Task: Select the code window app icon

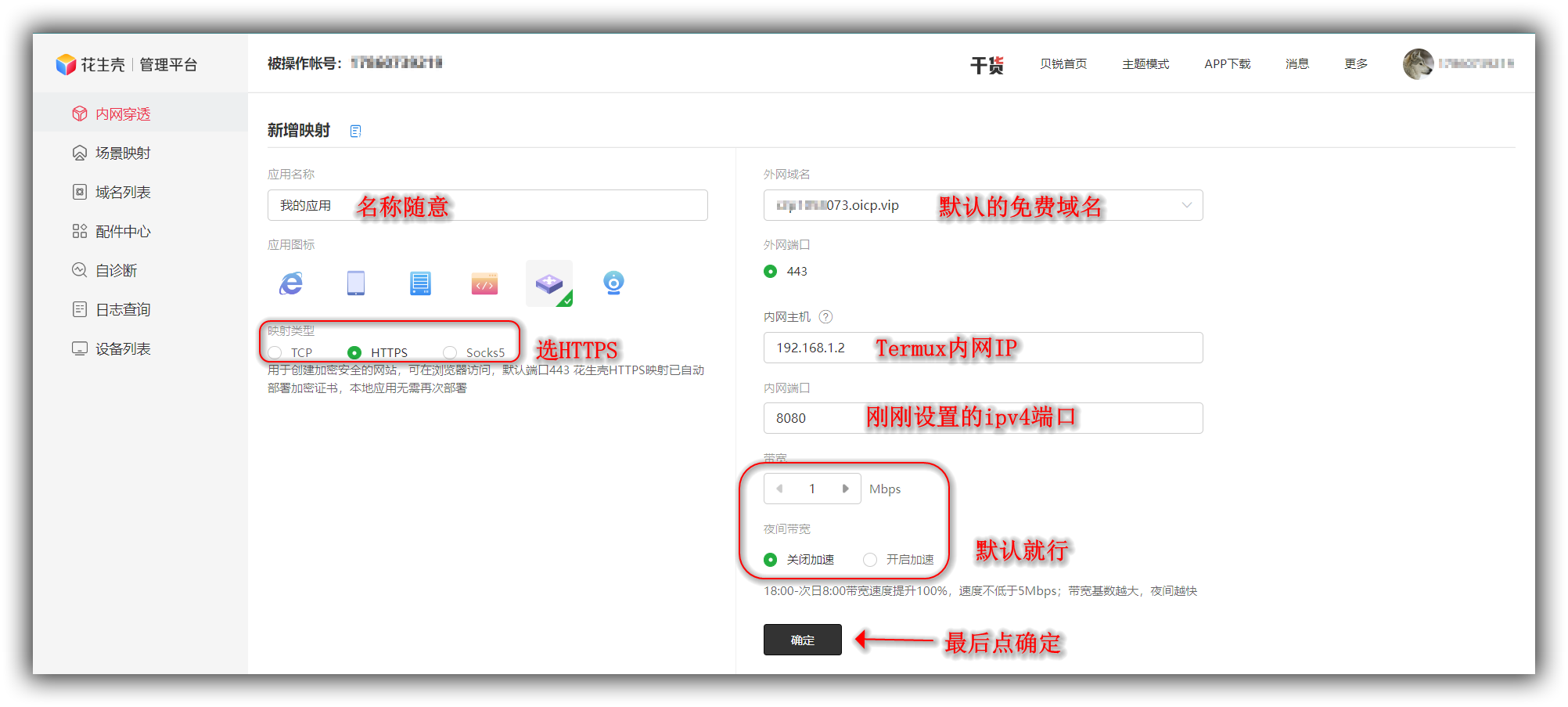Action: (x=484, y=283)
